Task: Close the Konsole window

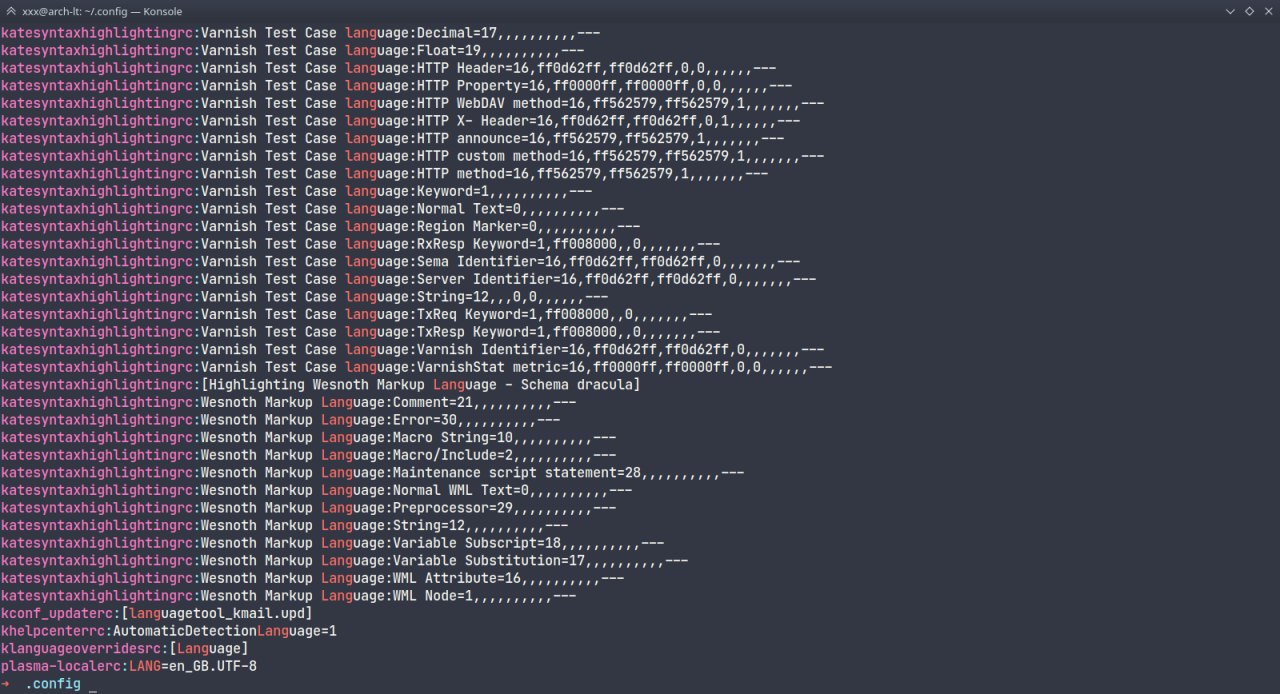Action: pos(1267,11)
